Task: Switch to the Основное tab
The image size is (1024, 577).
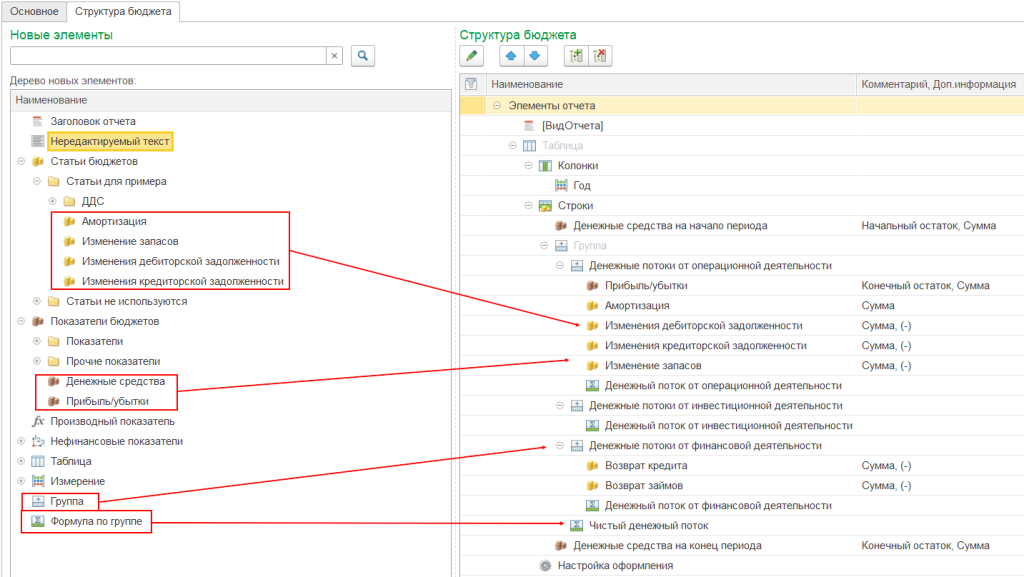Action: (34, 11)
